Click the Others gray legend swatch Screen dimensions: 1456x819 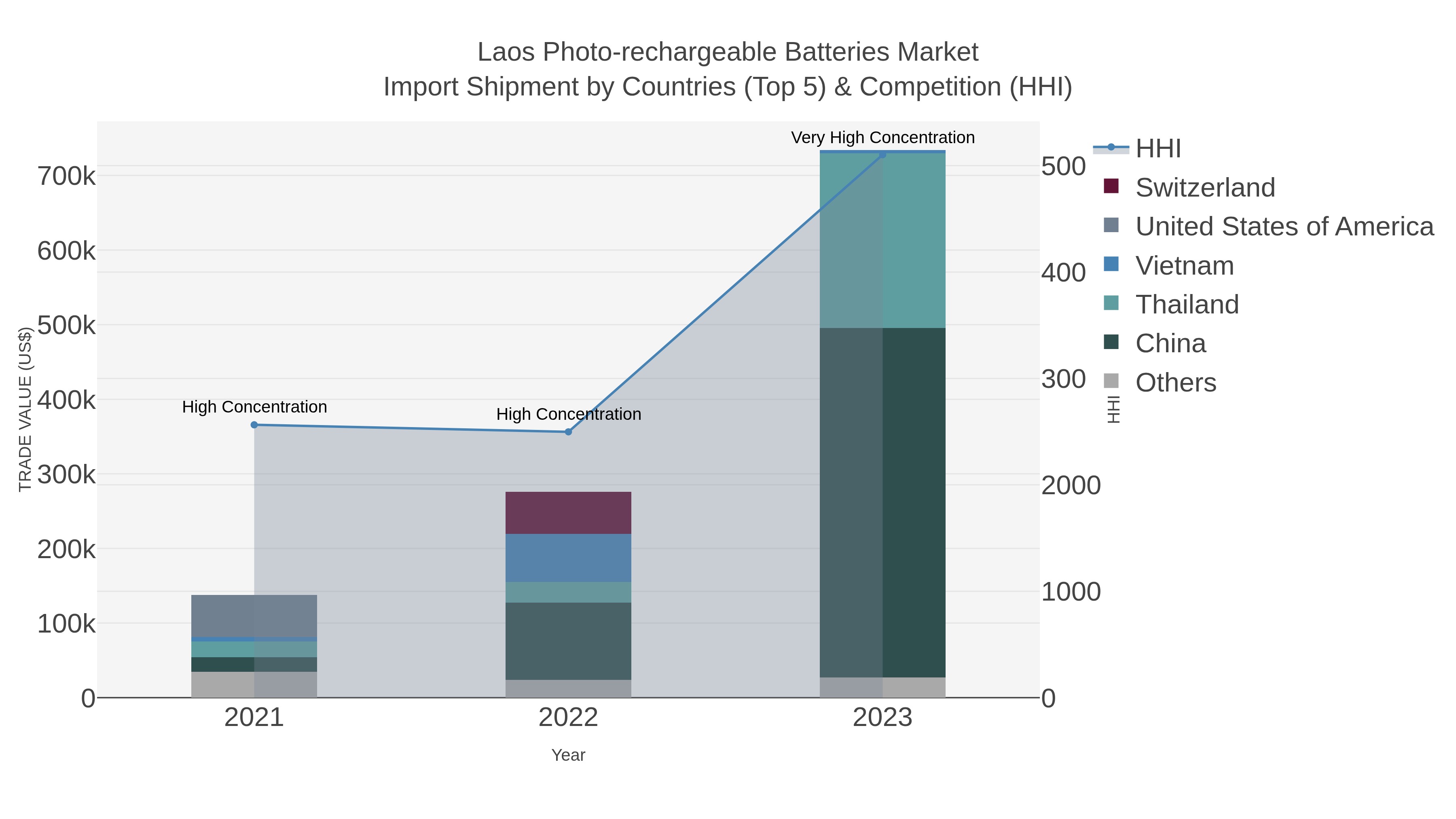point(1111,381)
